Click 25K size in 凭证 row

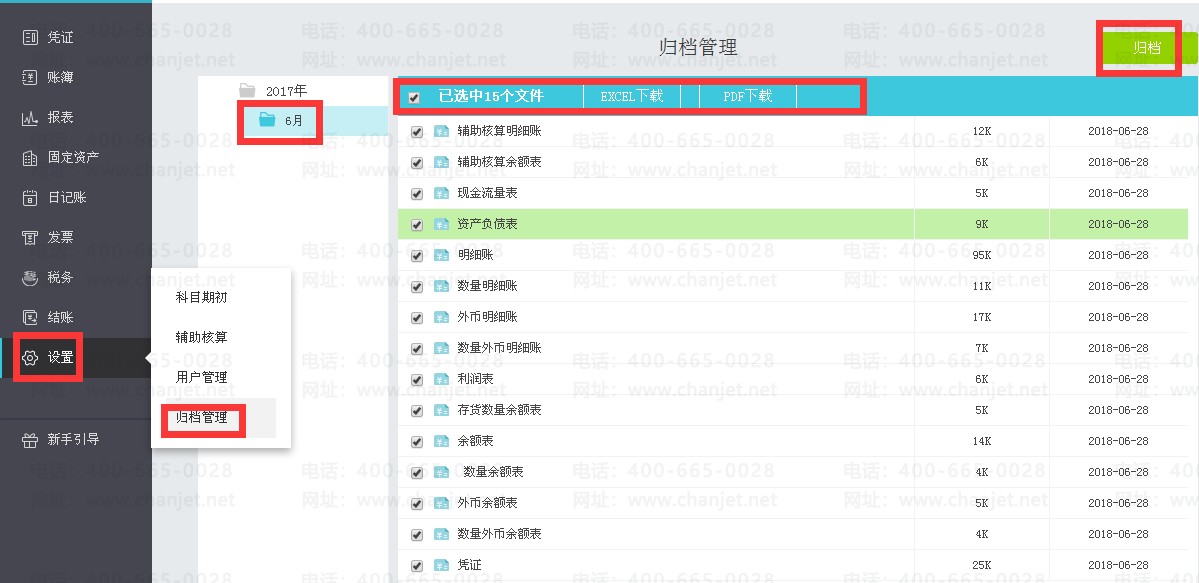982,565
